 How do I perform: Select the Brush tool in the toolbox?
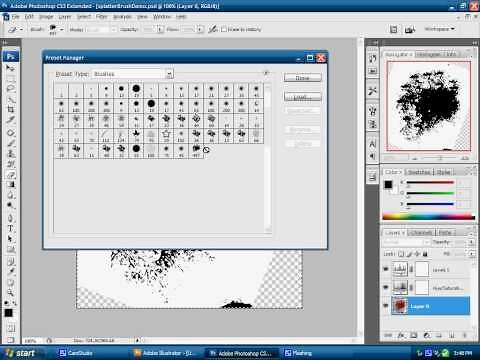[x=10, y=143]
